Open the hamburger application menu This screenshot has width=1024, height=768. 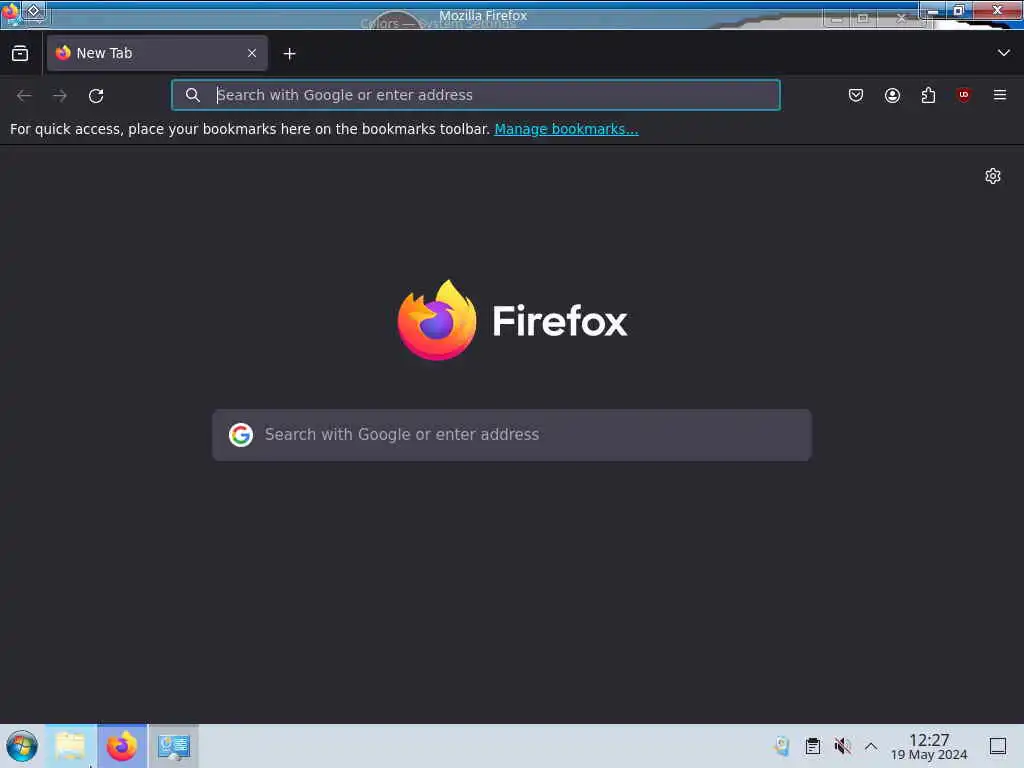(1000, 95)
